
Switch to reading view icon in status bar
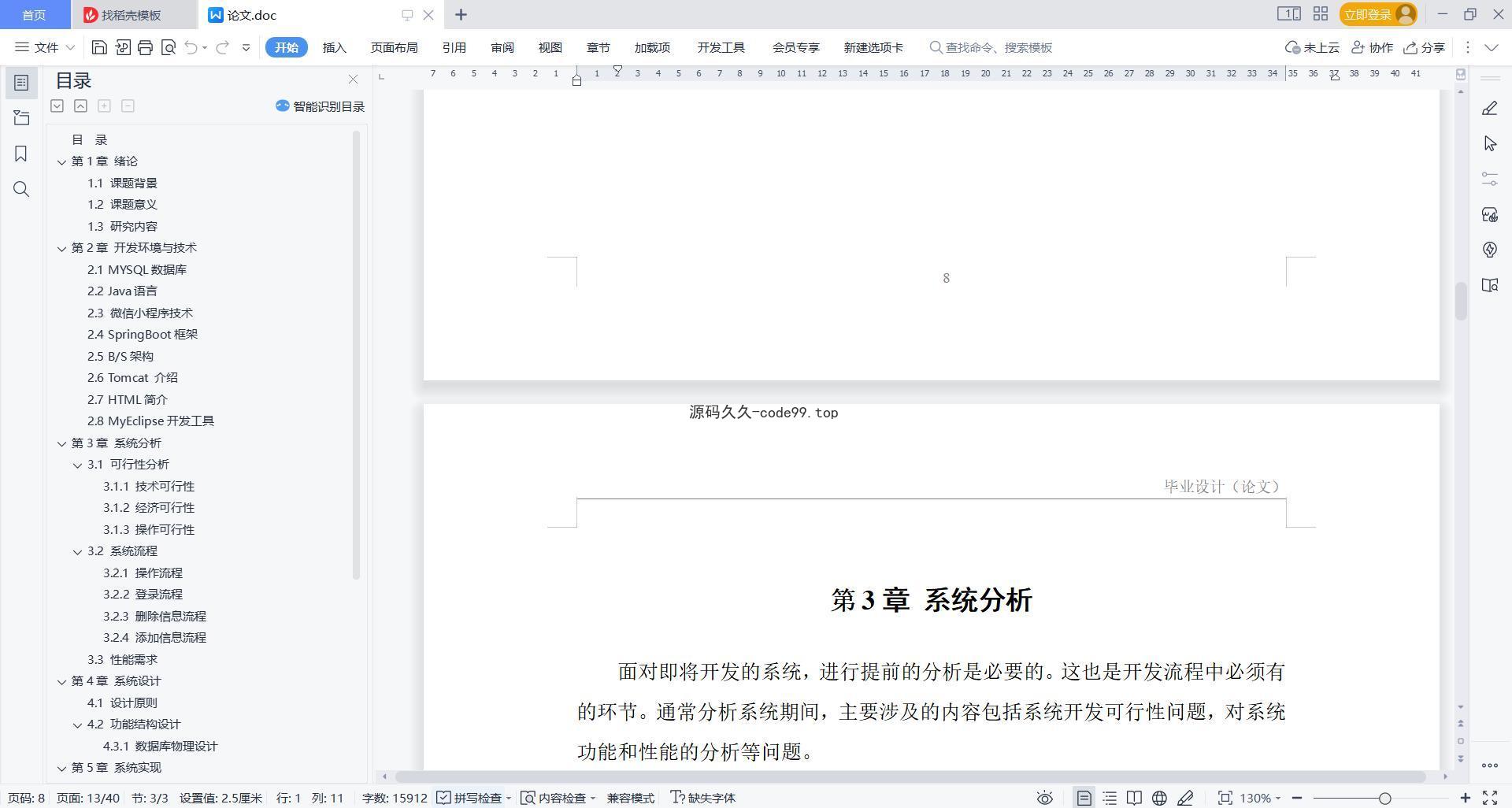pyautogui.click(x=1134, y=798)
